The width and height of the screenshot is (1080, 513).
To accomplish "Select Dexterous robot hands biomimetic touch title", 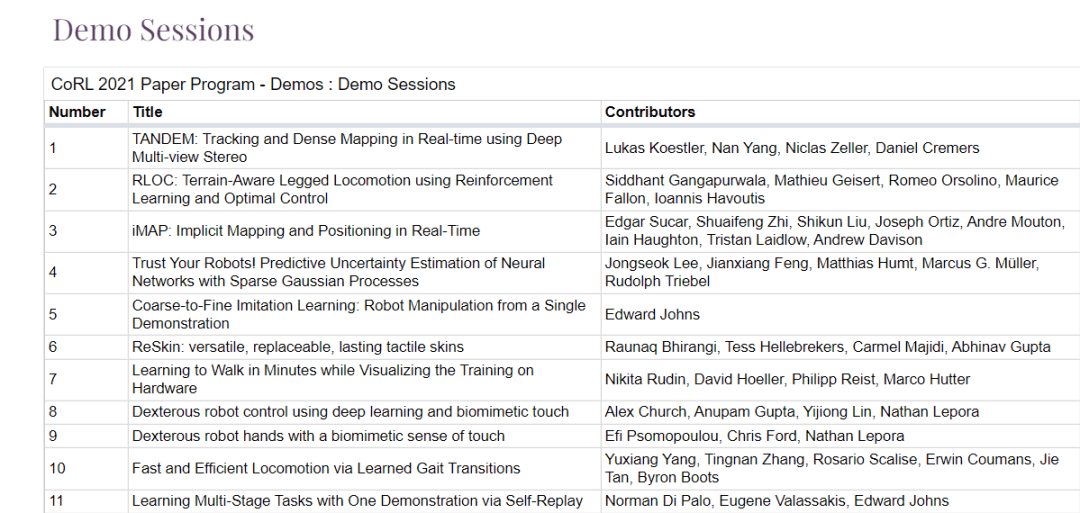I will point(318,436).
